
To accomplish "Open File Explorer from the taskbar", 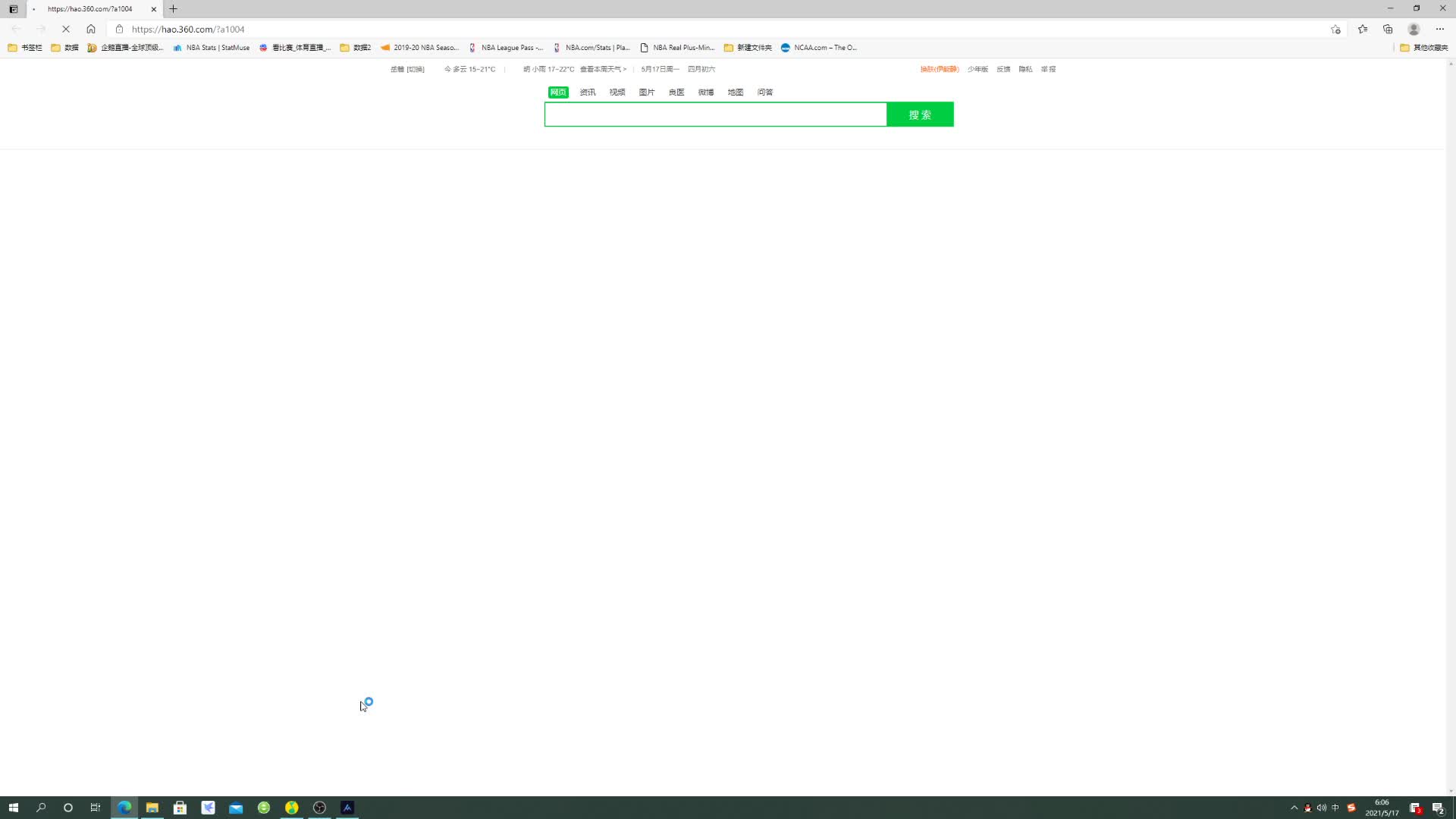I will click(152, 808).
